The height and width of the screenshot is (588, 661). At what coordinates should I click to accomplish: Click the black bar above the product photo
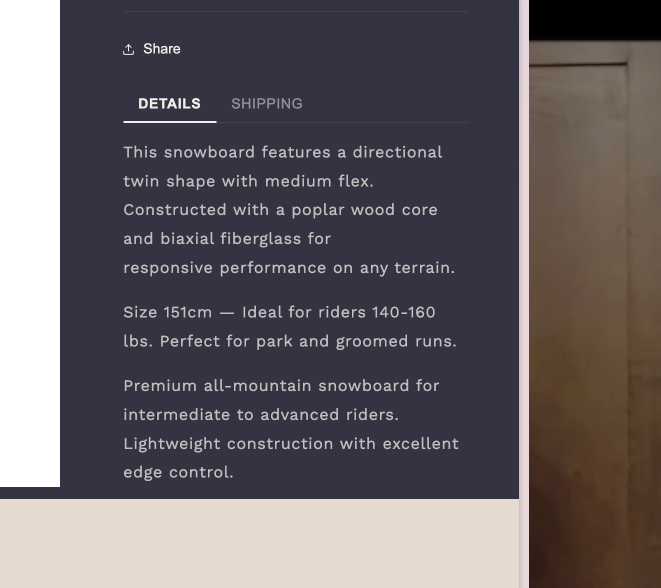[594, 19]
